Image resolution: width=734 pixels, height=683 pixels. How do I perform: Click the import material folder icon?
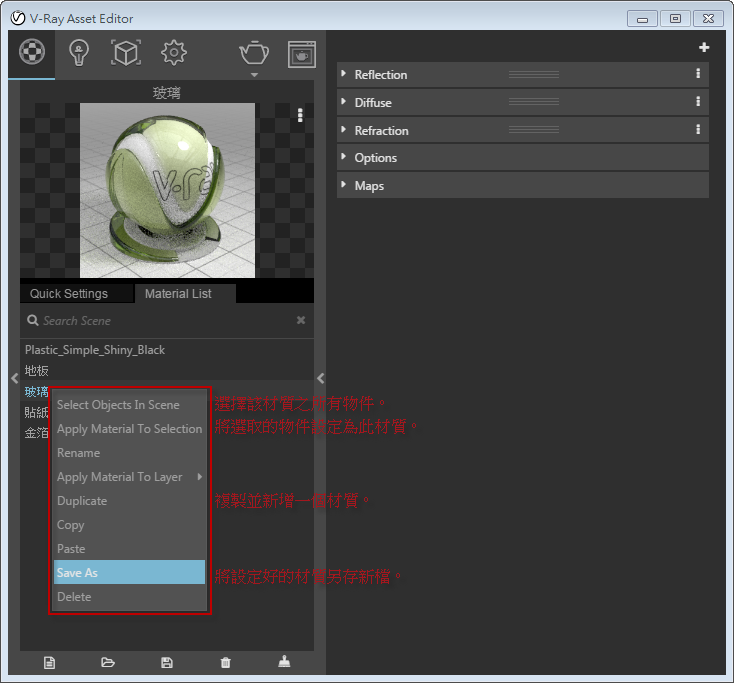108,662
